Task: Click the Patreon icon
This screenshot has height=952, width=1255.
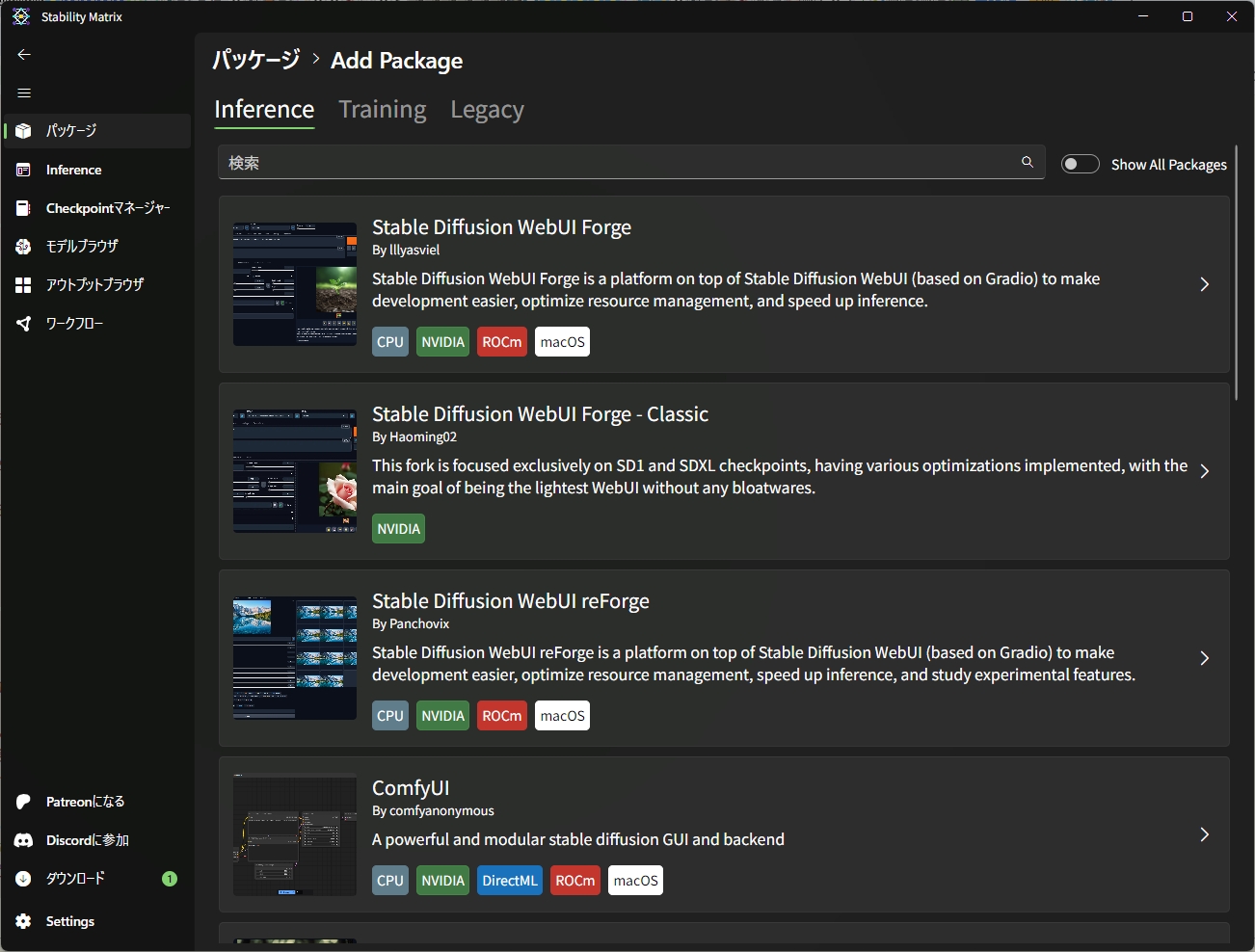Action: [x=24, y=802]
